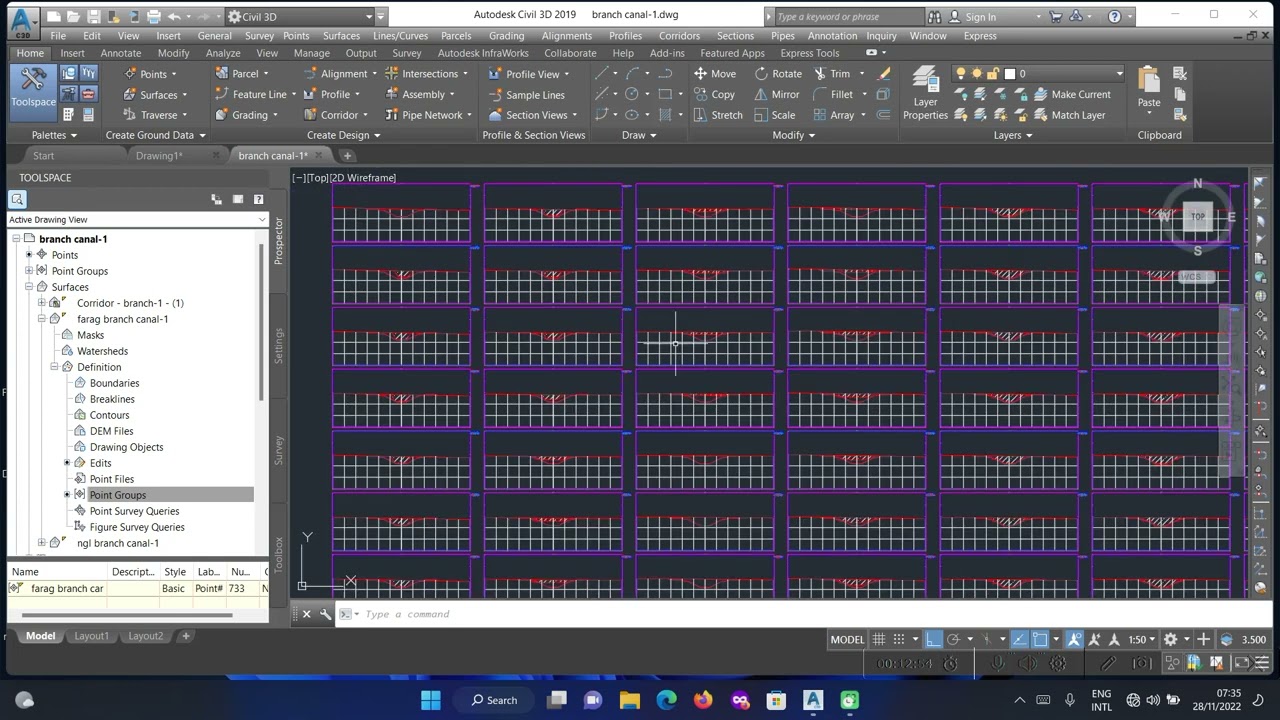The height and width of the screenshot is (720, 1280).
Task: Choose the Scale tool
Action: [x=775, y=115]
